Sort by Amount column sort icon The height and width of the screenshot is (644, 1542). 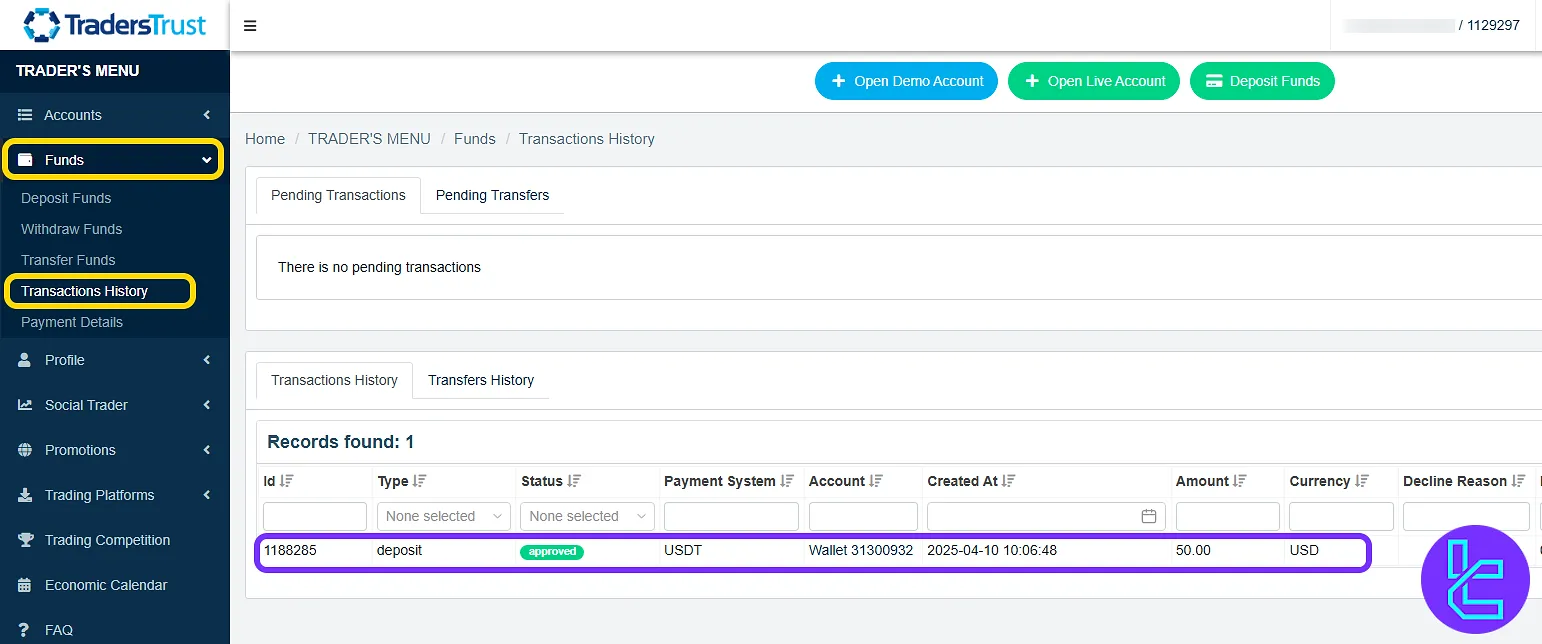[x=1240, y=481]
